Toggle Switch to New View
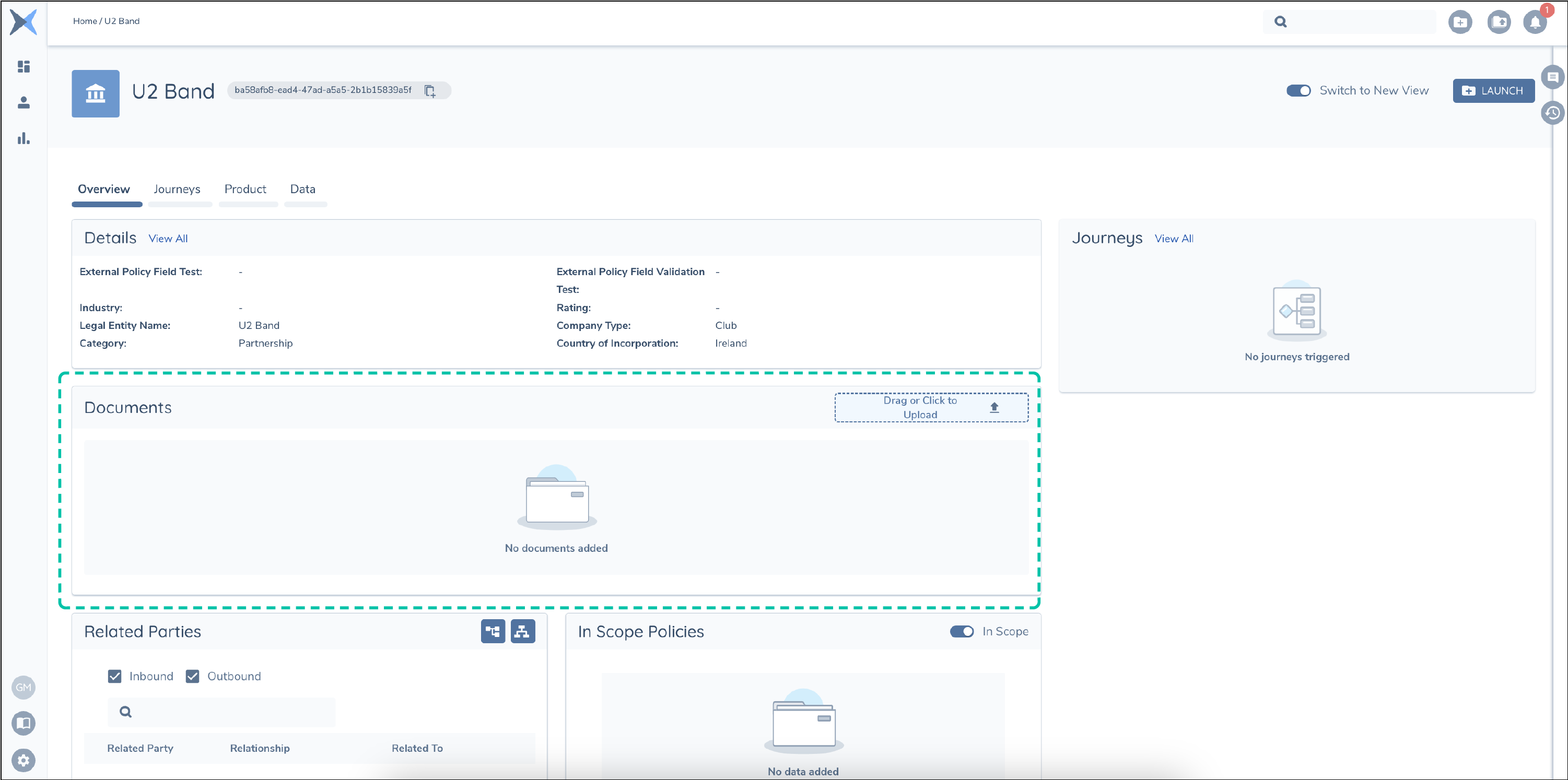Image resolution: width=1568 pixels, height=780 pixels. [1298, 91]
